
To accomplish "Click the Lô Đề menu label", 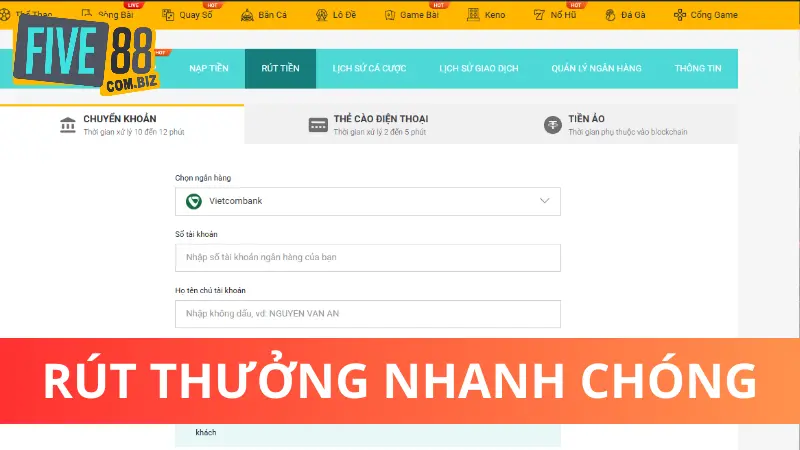I will 344,15.
